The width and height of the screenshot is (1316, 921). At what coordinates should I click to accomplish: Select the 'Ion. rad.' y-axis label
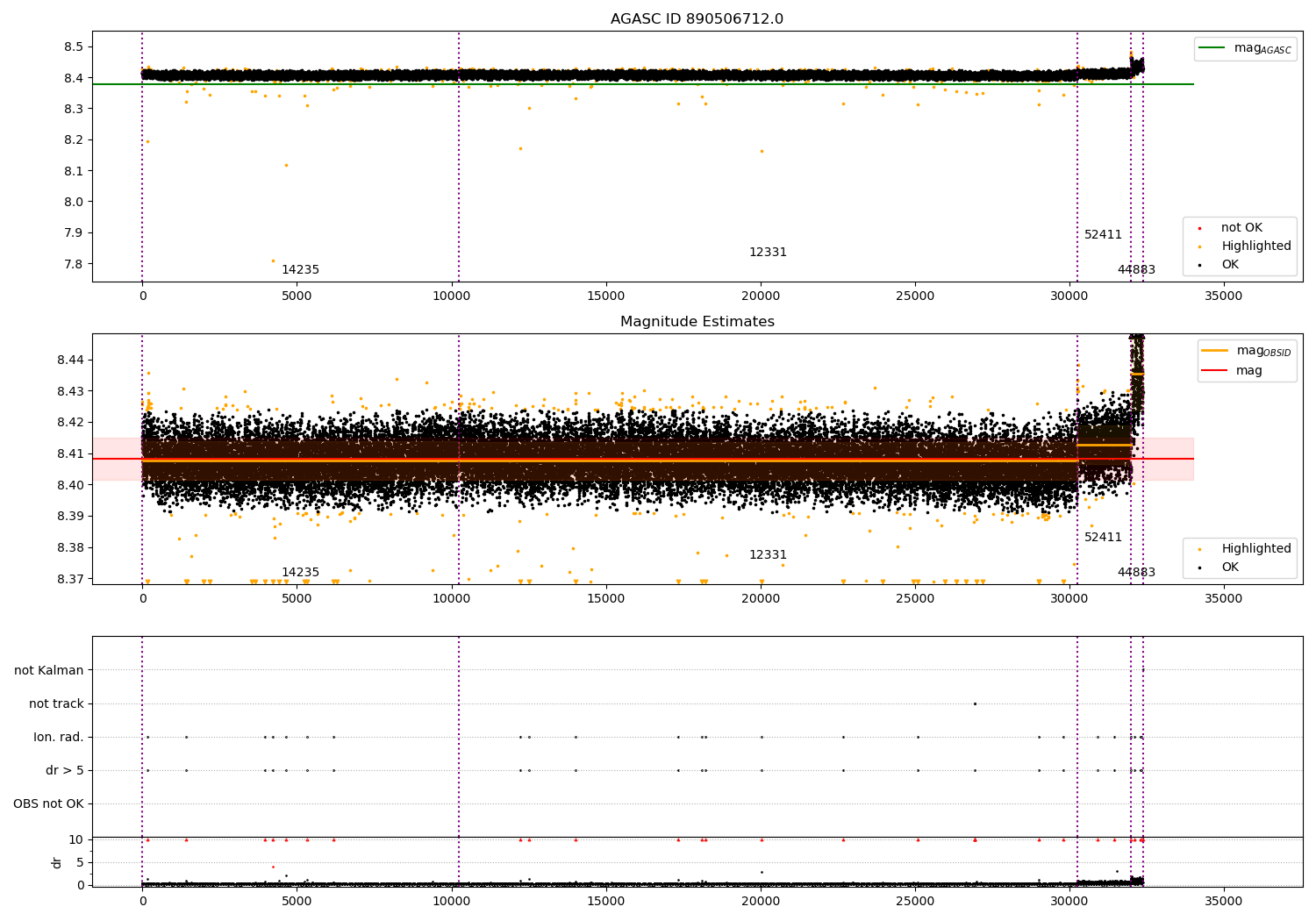pos(59,738)
